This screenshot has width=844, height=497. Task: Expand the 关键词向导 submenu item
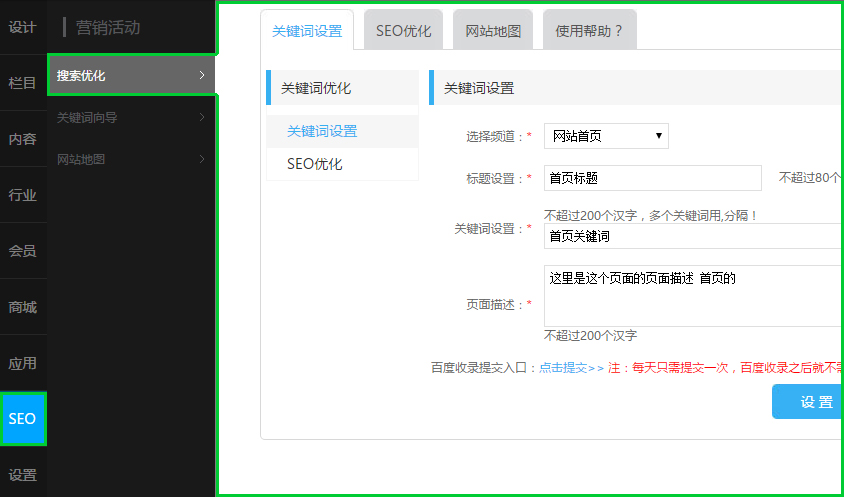pos(131,117)
